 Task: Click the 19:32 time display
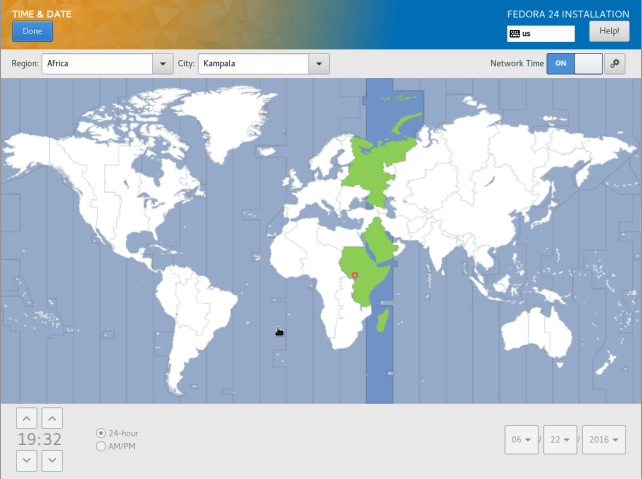(39, 439)
